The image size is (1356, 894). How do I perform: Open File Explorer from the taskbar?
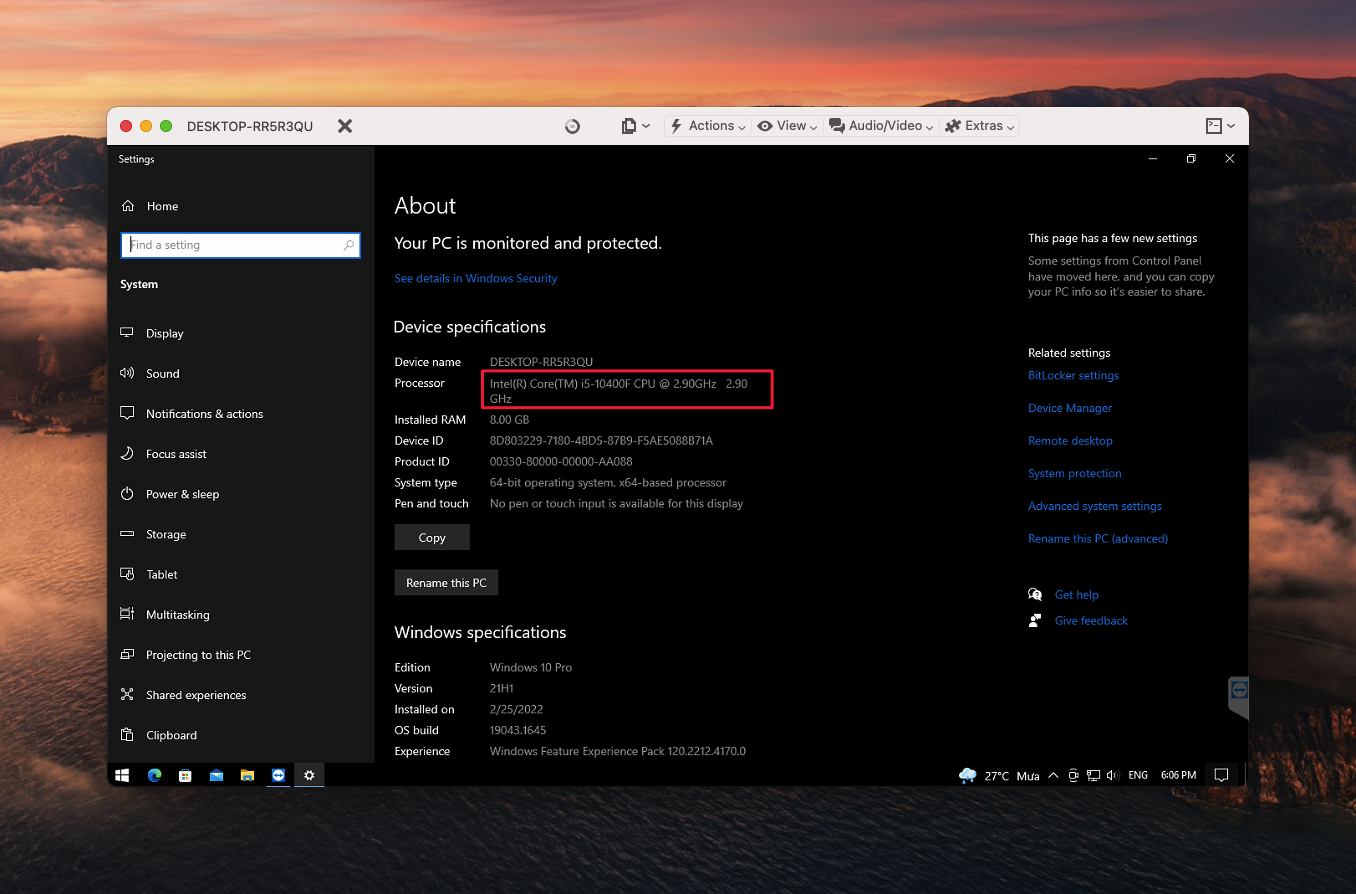pos(247,775)
